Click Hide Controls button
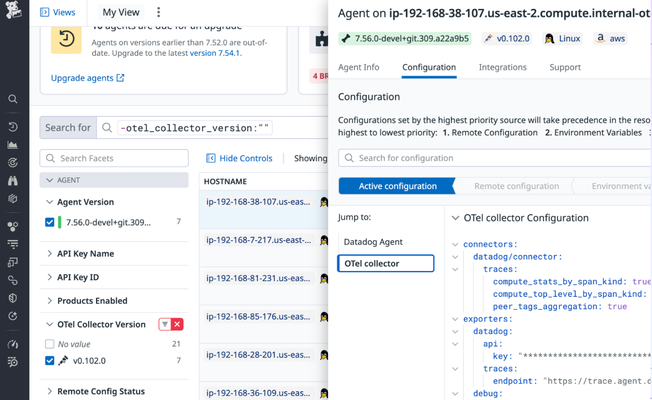The height and width of the screenshot is (400, 652). pyautogui.click(x=239, y=158)
